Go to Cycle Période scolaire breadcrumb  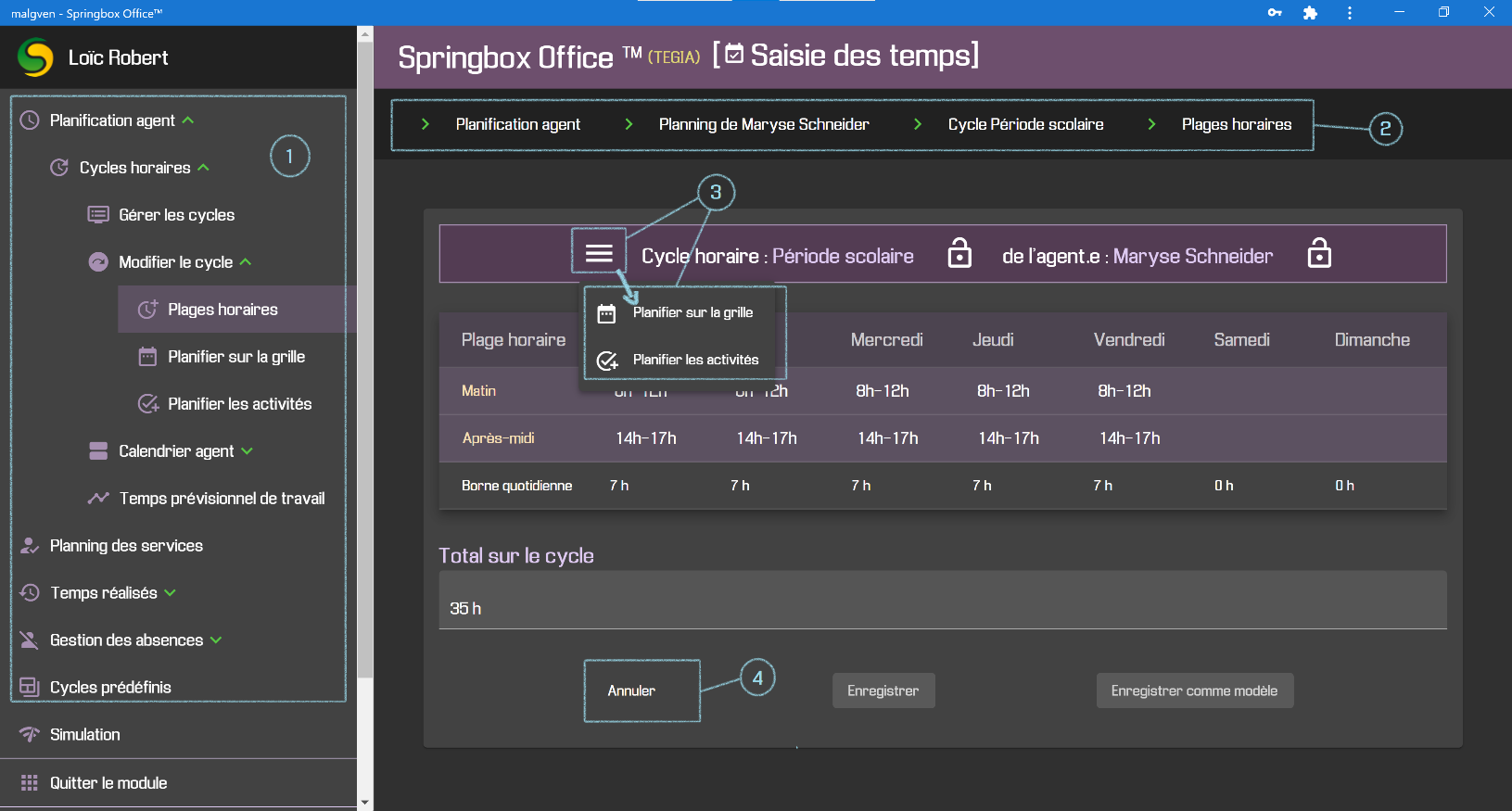pyautogui.click(x=1025, y=124)
